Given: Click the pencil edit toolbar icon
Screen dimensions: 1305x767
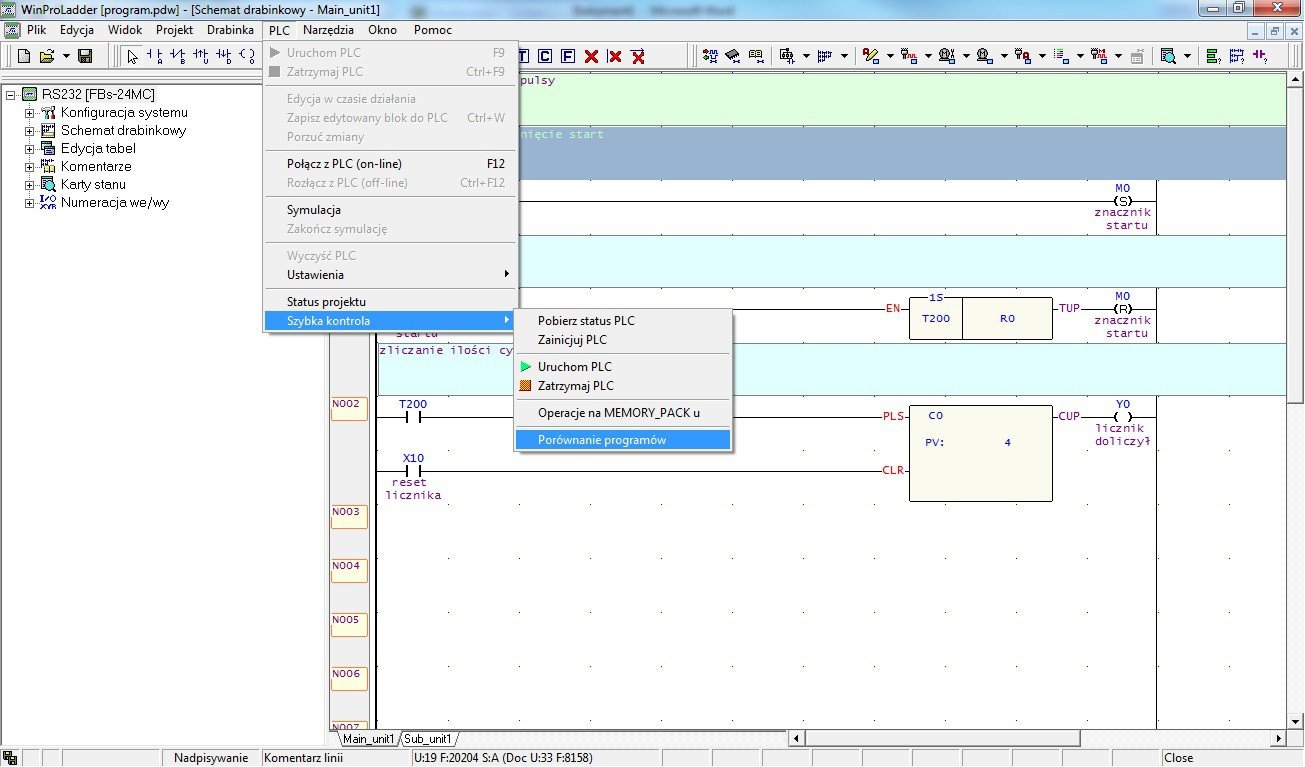Looking at the screenshot, I should [870, 56].
